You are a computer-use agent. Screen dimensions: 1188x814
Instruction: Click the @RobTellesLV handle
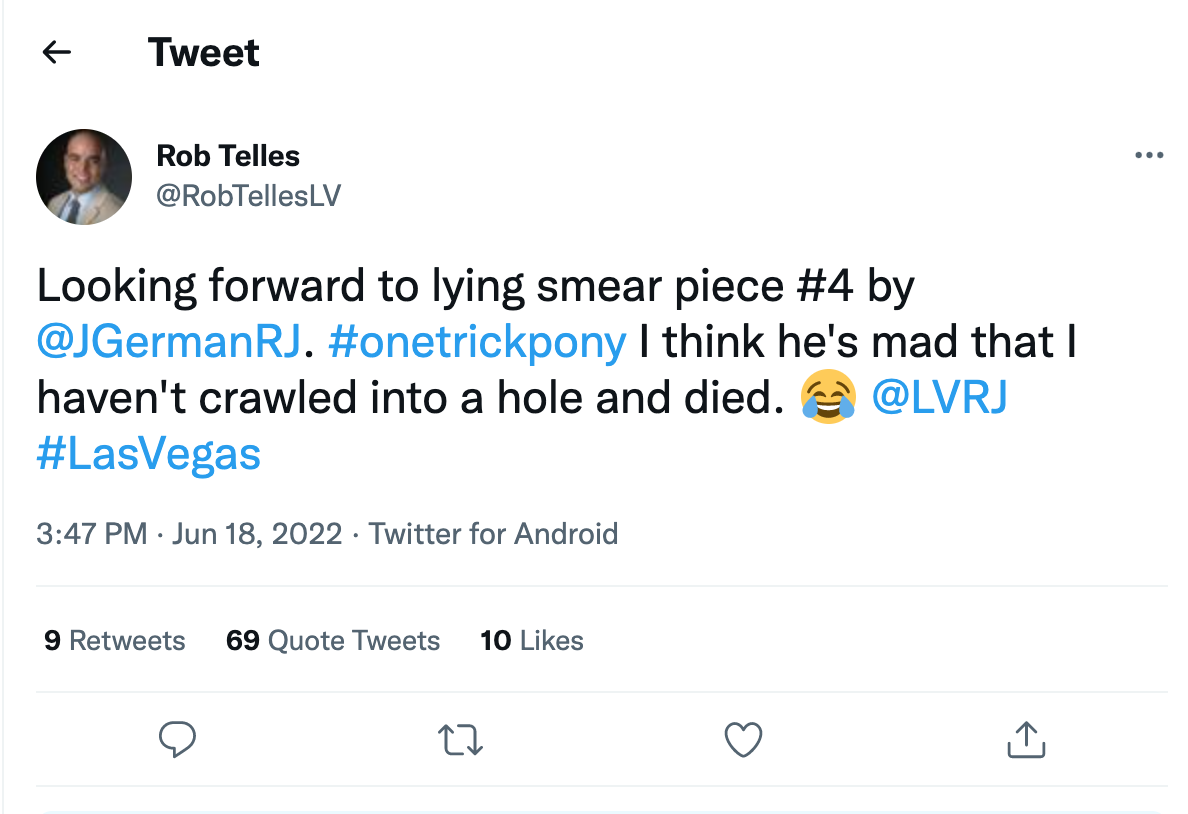click(248, 195)
